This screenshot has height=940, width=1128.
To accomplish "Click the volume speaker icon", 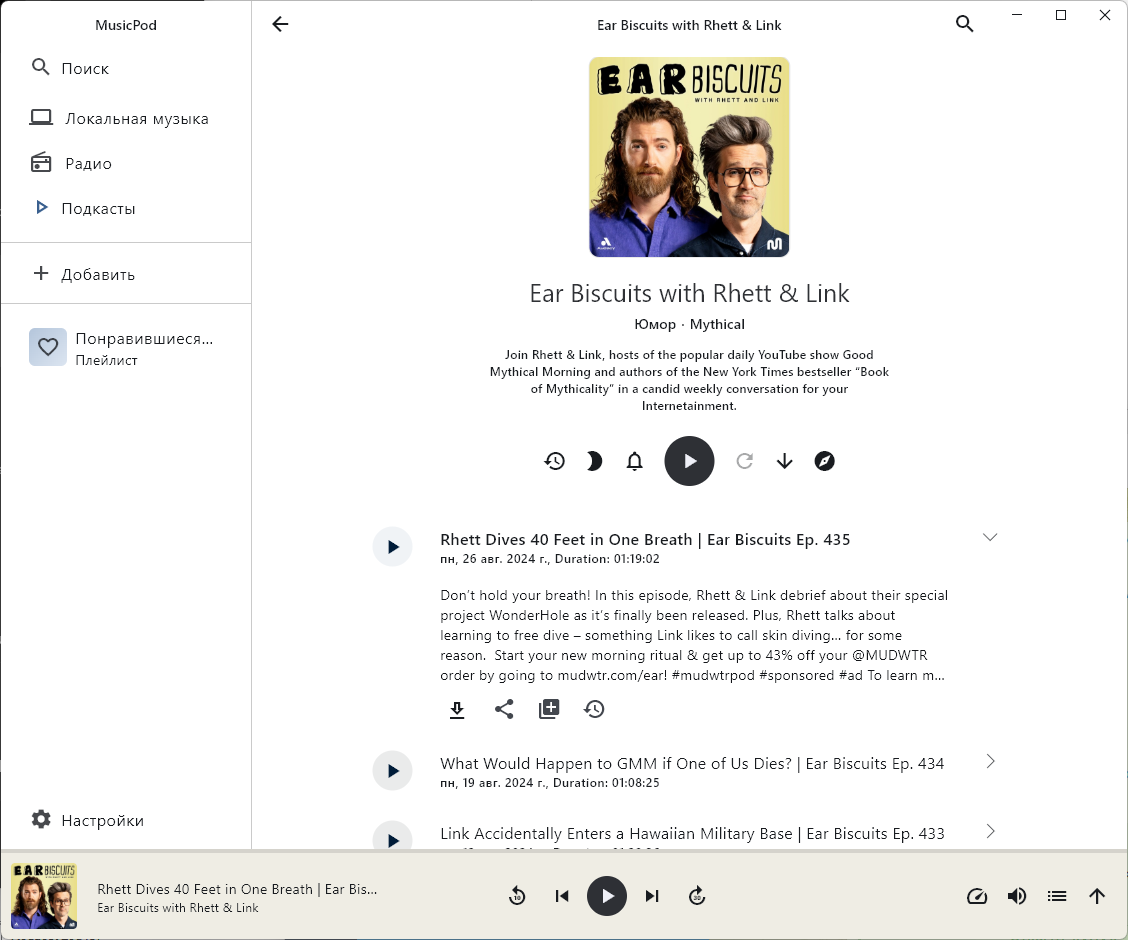I will pyautogui.click(x=1016, y=896).
